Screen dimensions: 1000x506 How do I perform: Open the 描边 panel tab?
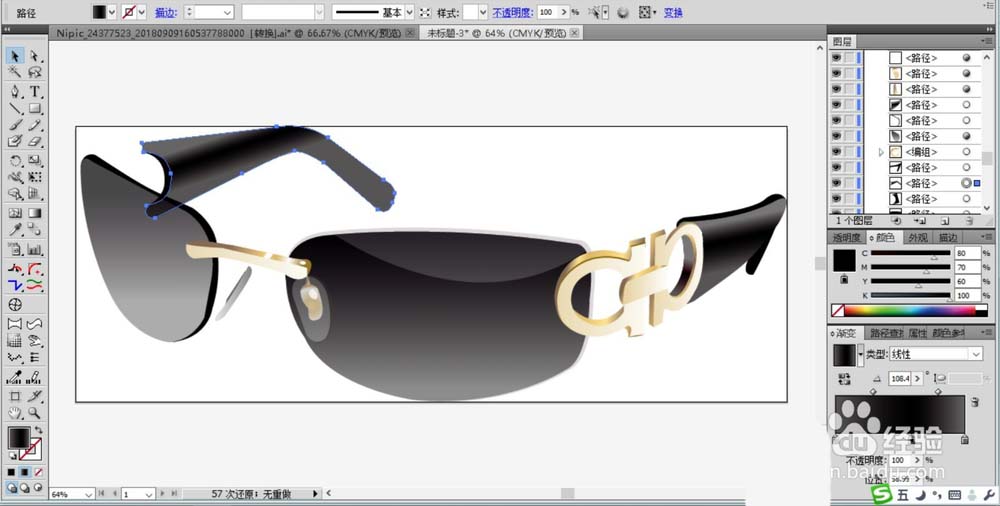point(947,237)
